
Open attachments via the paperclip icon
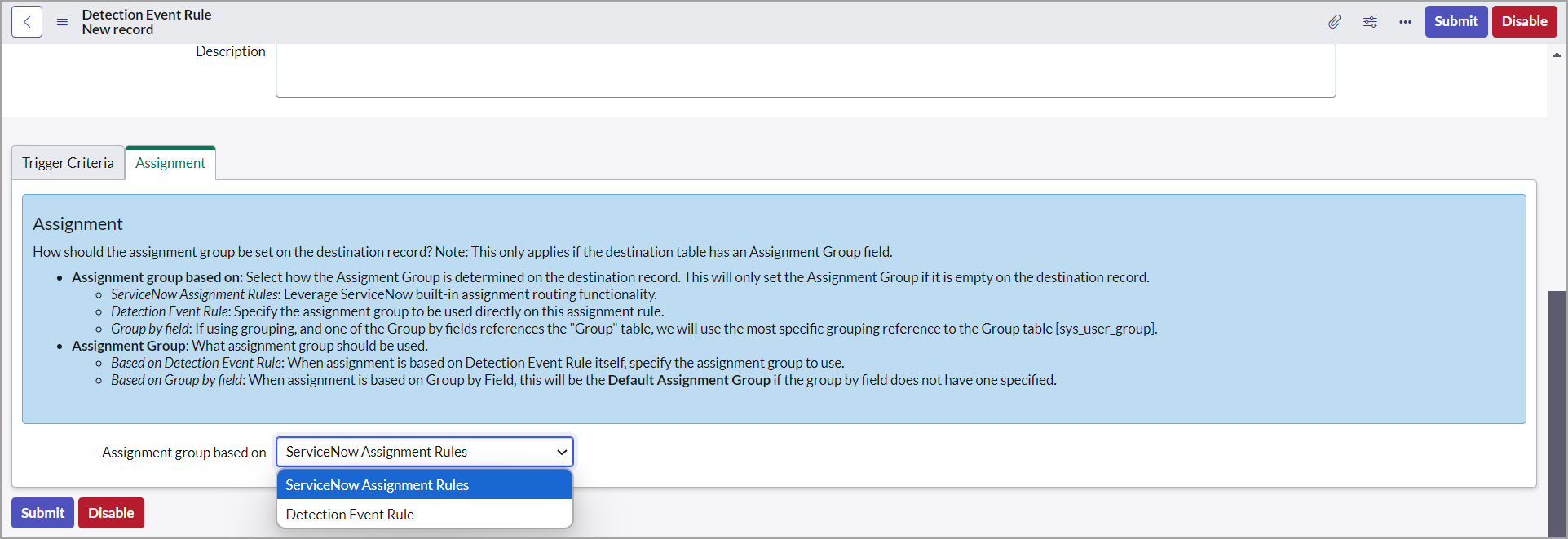[x=1334, y=22]
